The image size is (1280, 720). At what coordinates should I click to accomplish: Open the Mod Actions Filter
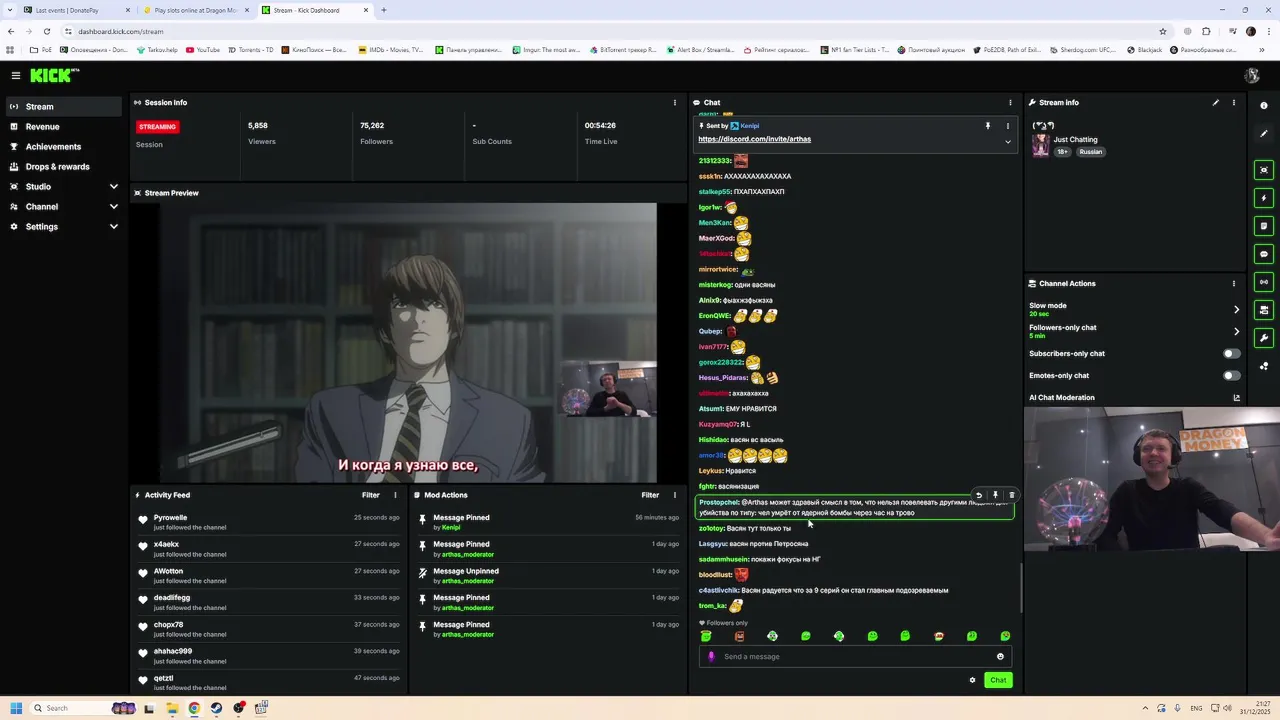(x=650, y=495)
